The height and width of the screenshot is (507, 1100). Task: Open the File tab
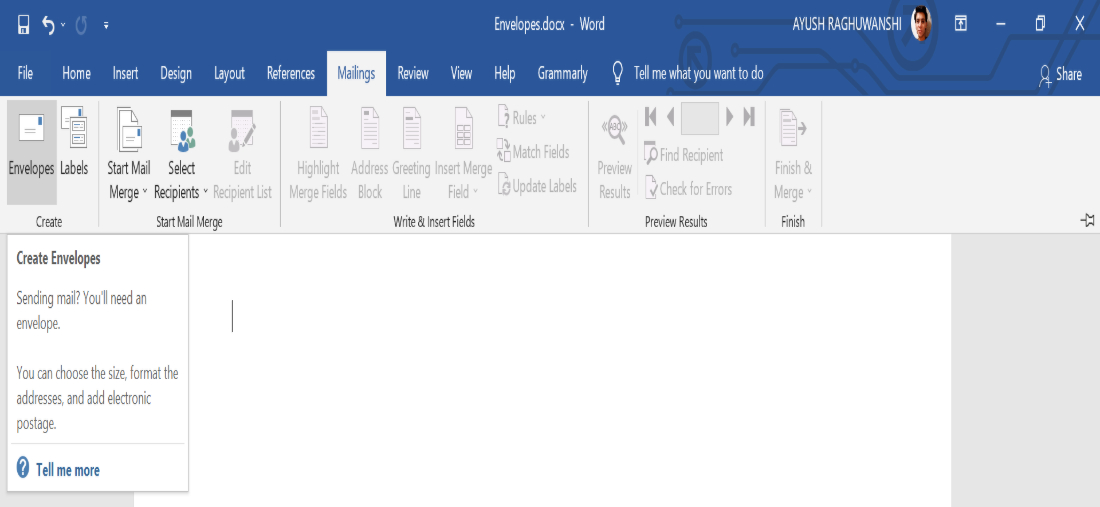[25, 73]
